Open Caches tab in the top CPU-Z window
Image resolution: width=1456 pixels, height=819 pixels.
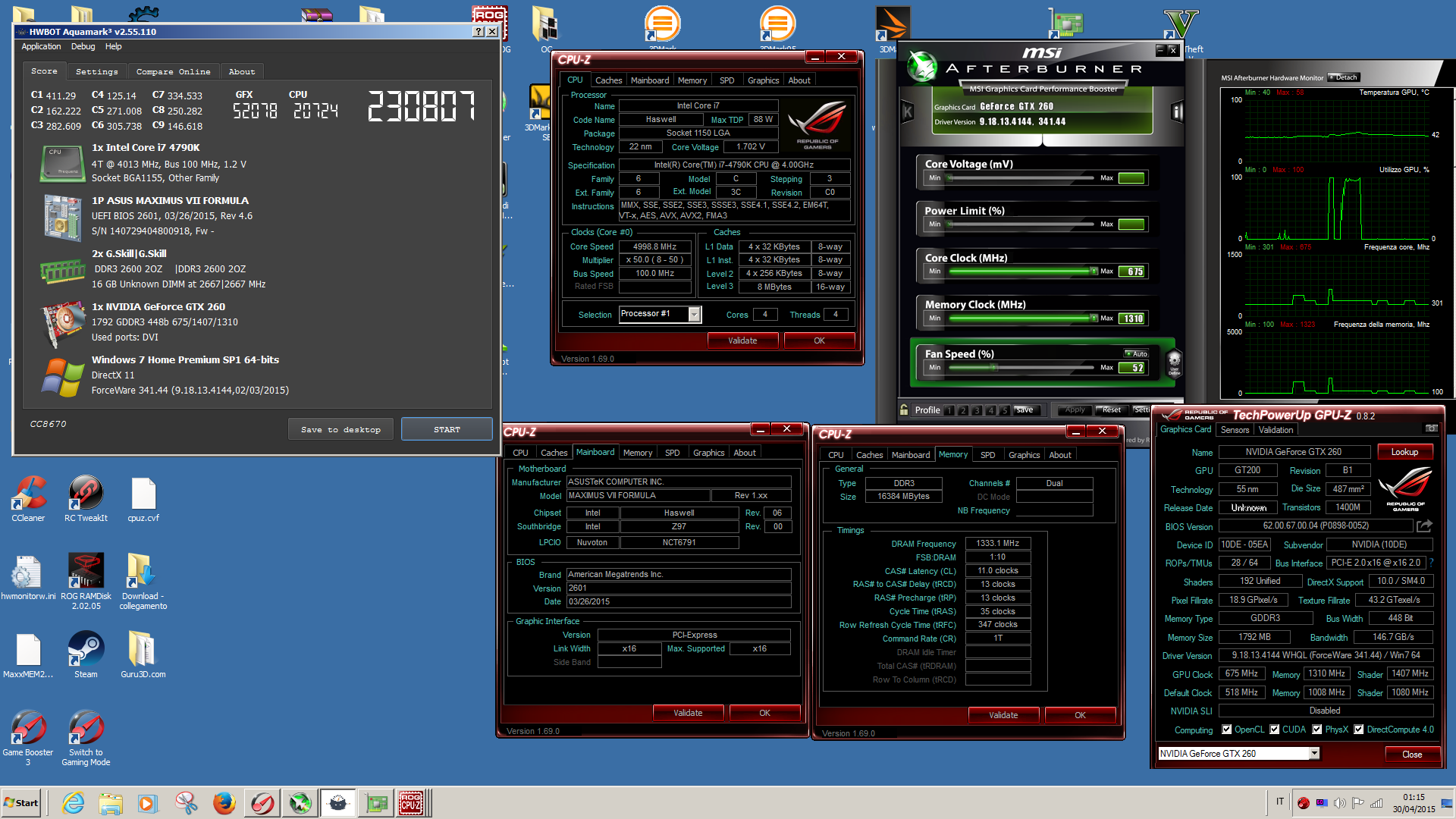pos(608,80)
